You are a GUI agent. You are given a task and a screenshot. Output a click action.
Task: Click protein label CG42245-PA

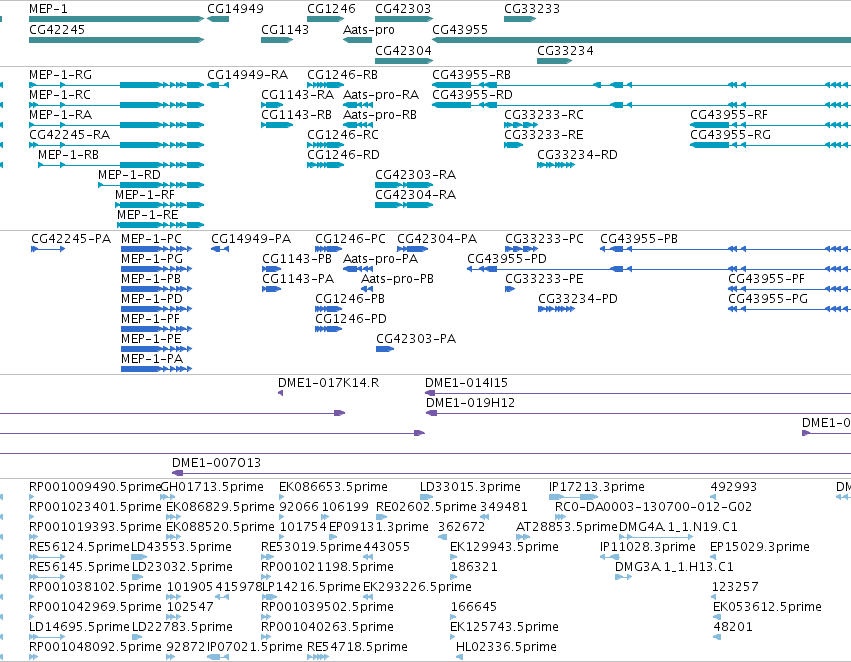coord(71,239)
